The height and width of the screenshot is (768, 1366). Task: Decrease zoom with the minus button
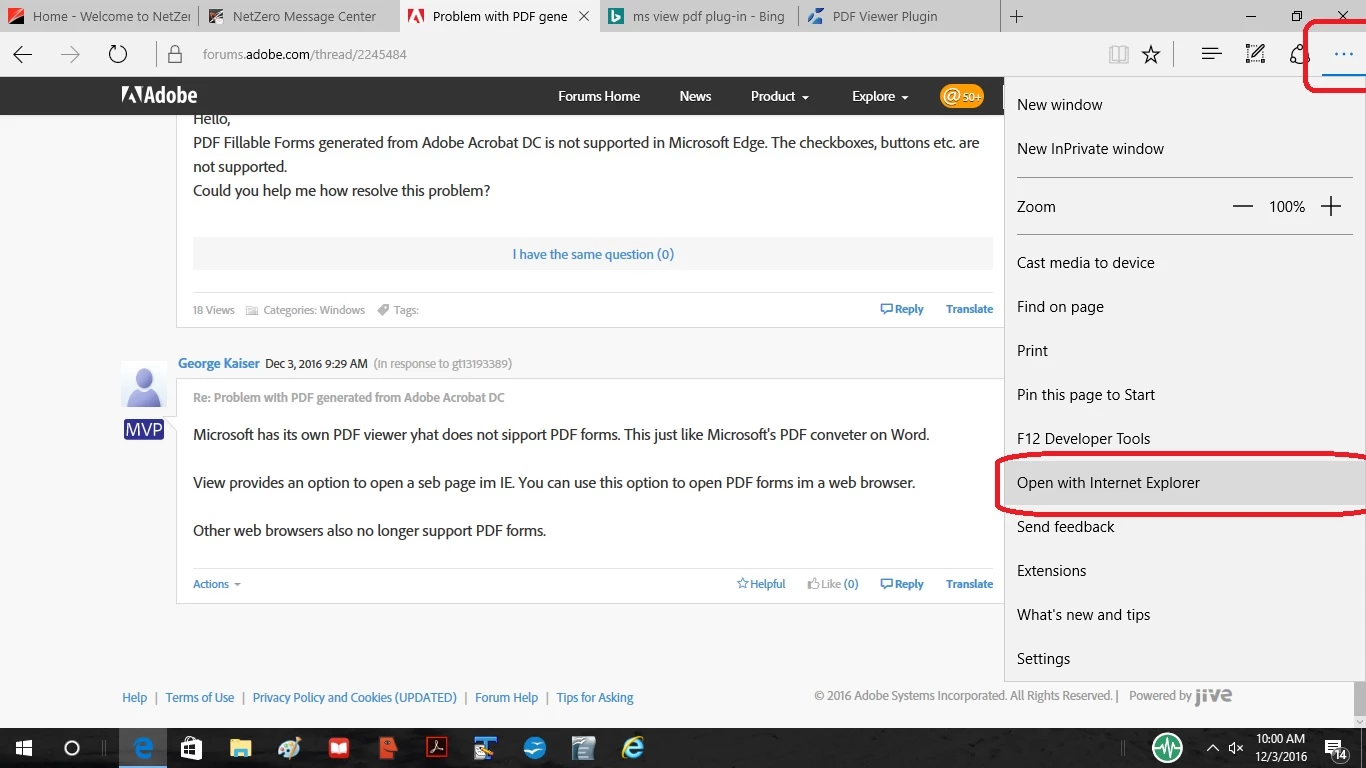pos(1243,207)
